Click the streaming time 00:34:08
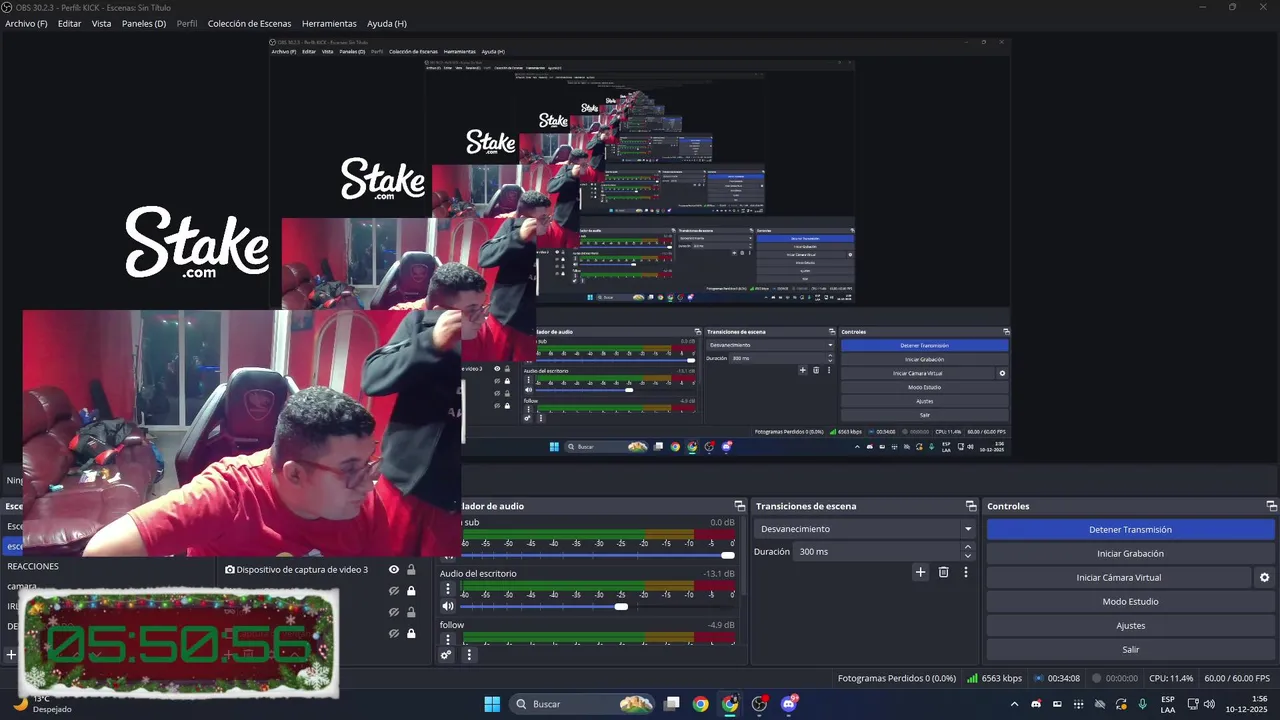 pos(1057,678)
